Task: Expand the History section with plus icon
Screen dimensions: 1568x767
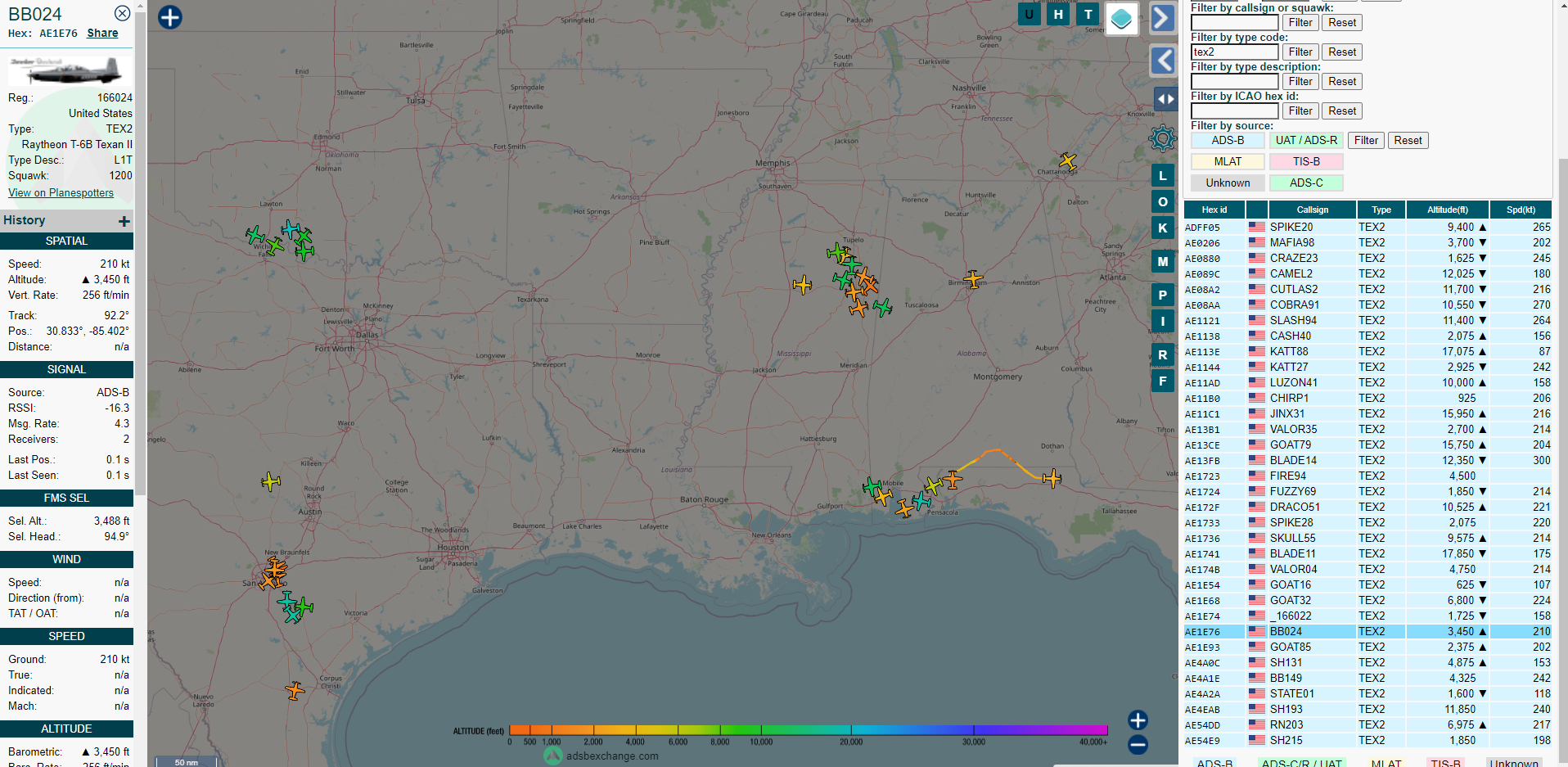Action: tap(124, 221)
